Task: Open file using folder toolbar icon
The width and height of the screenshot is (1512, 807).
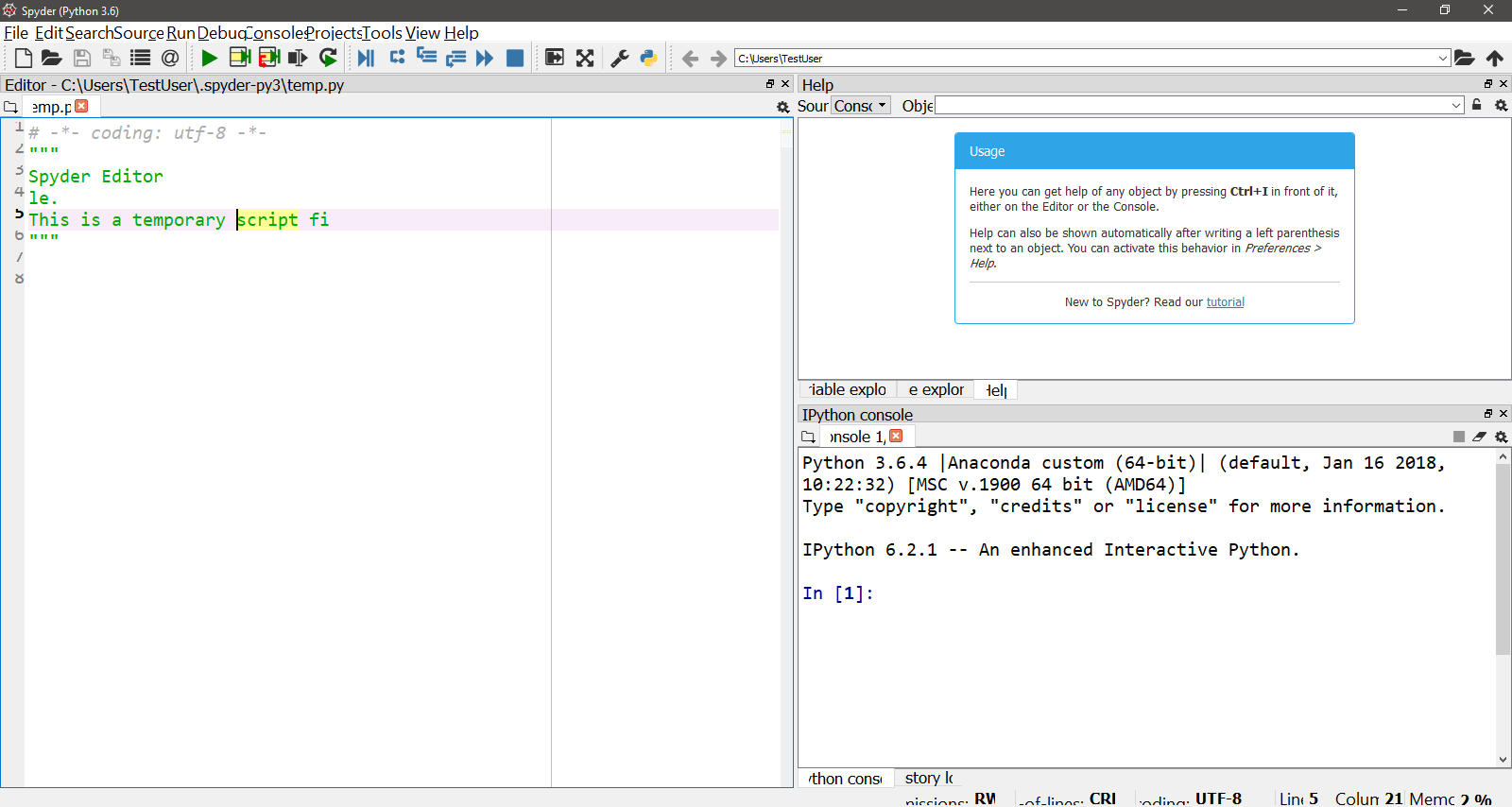Action: pyautogui.click(x=52, y=58)
